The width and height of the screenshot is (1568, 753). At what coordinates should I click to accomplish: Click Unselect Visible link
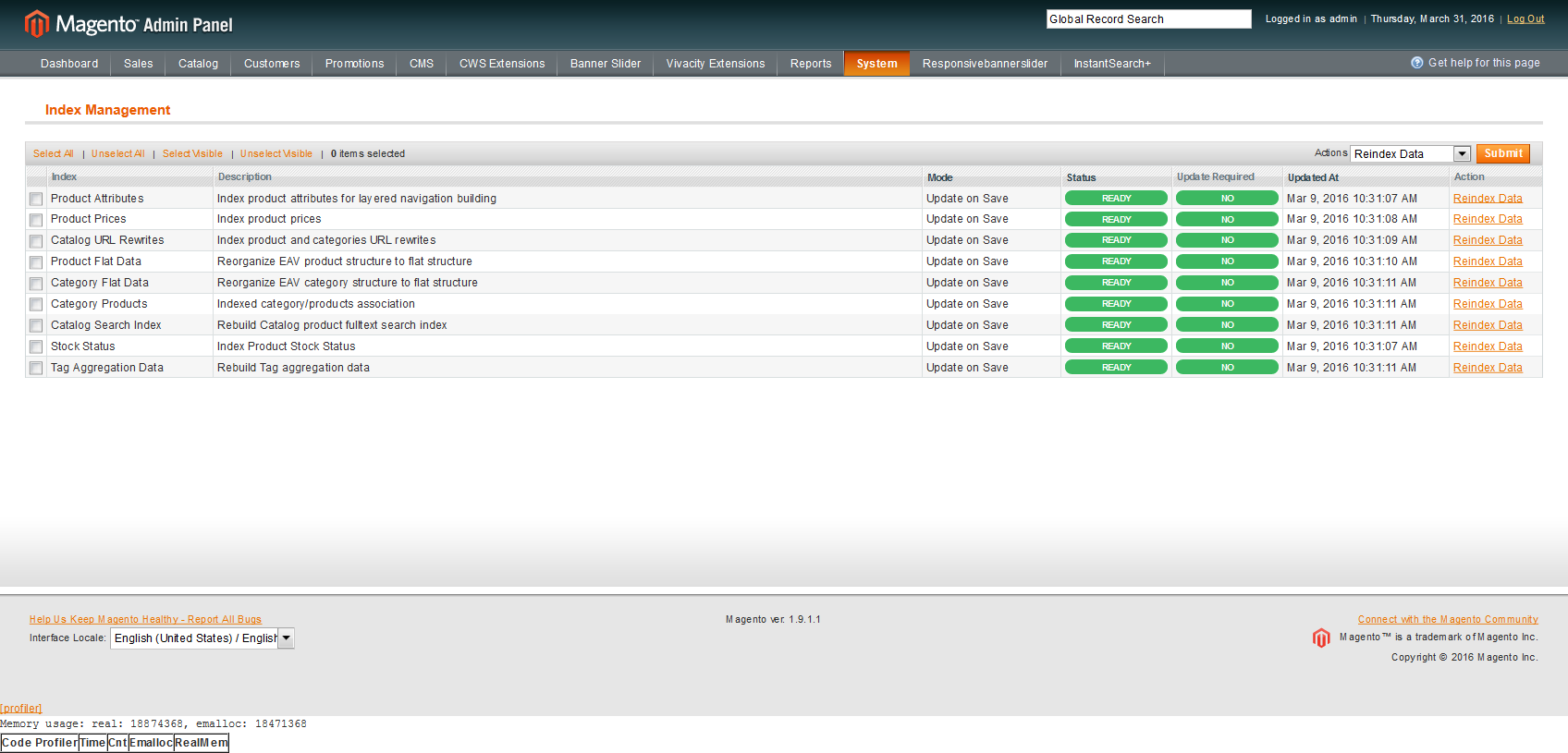click(x=276, y=153)
